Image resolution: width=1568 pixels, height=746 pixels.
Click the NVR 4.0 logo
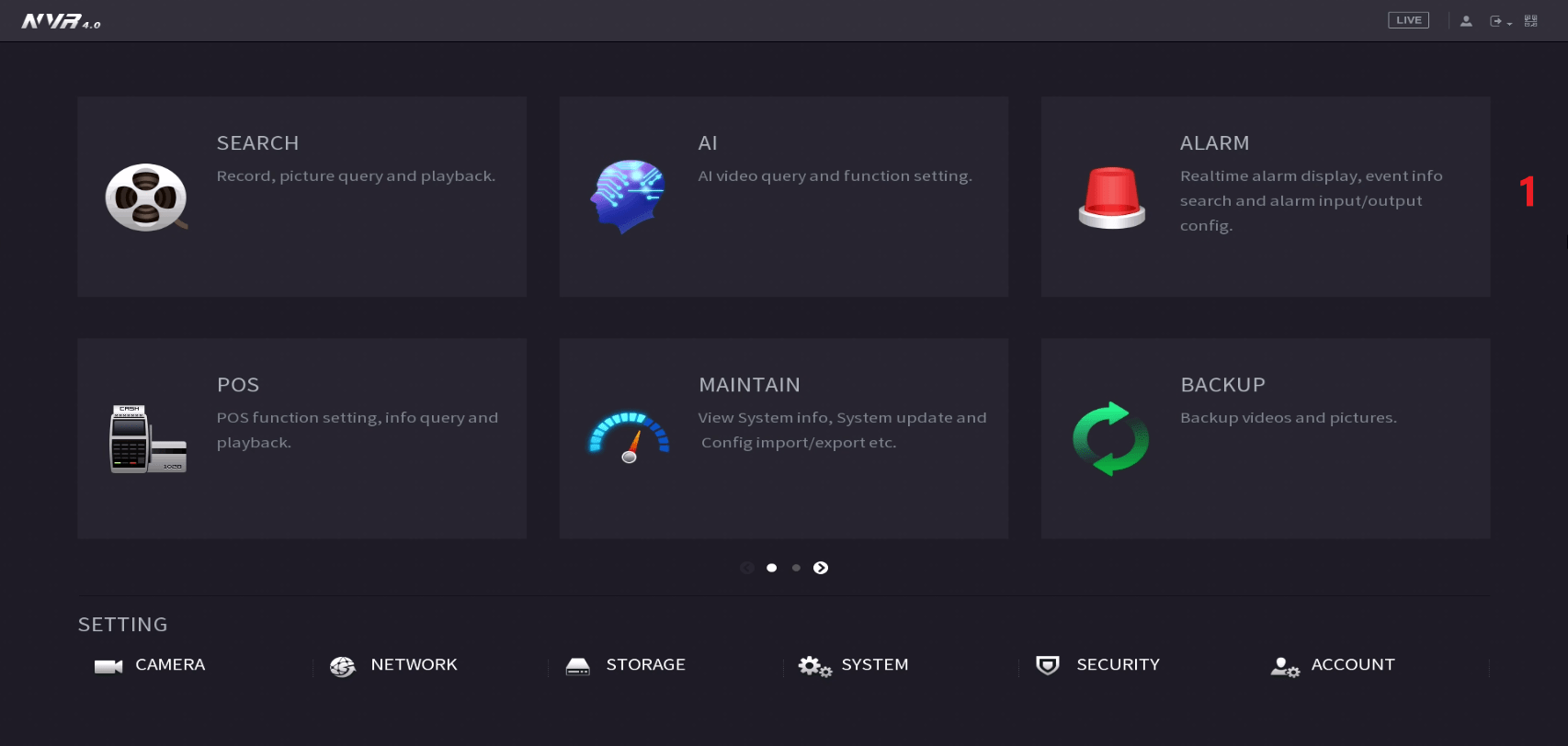[61, 21]
